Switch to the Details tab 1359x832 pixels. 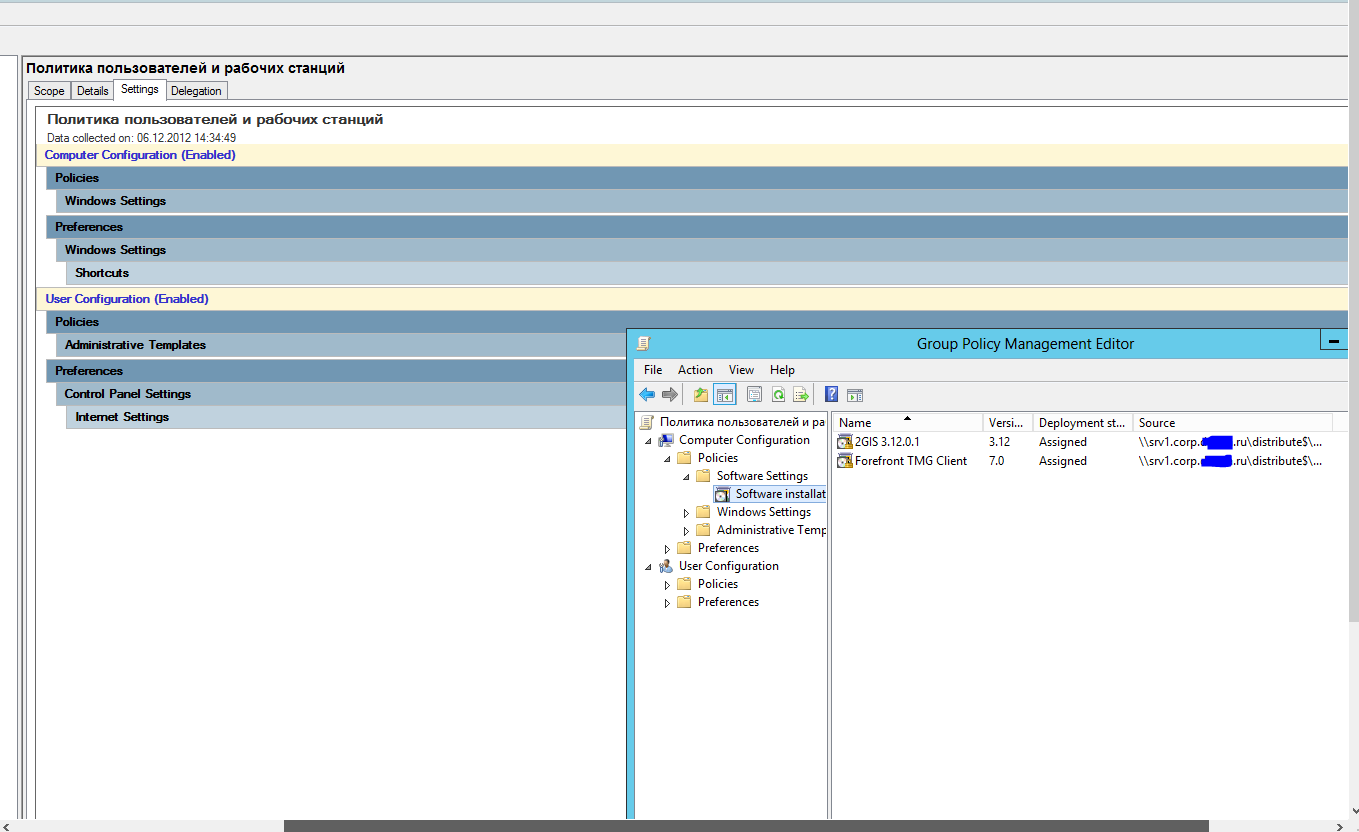click(x=92, y=91)
